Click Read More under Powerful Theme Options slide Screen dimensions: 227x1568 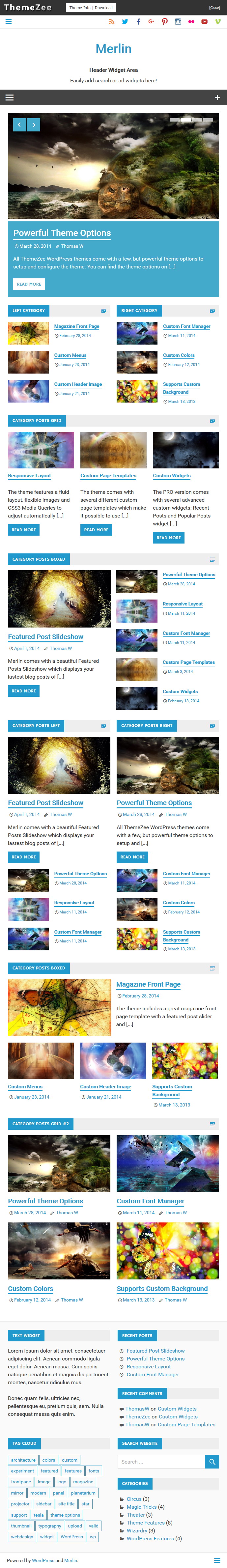(x=29, y=284)
